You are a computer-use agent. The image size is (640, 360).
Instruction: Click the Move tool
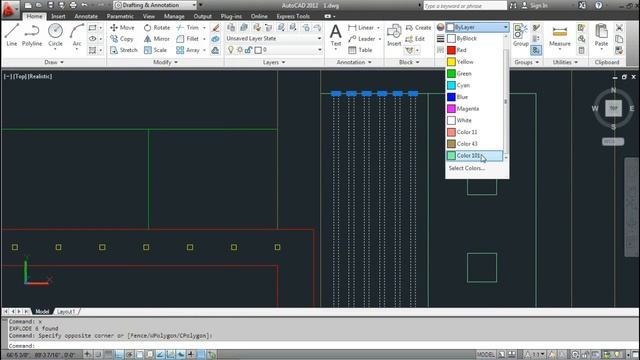[x=122, y=27]
